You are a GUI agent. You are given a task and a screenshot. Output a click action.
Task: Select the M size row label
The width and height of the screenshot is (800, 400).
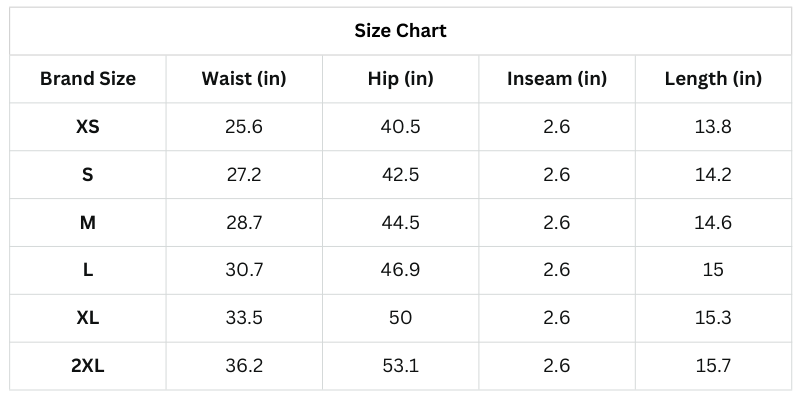click(88, 223)
